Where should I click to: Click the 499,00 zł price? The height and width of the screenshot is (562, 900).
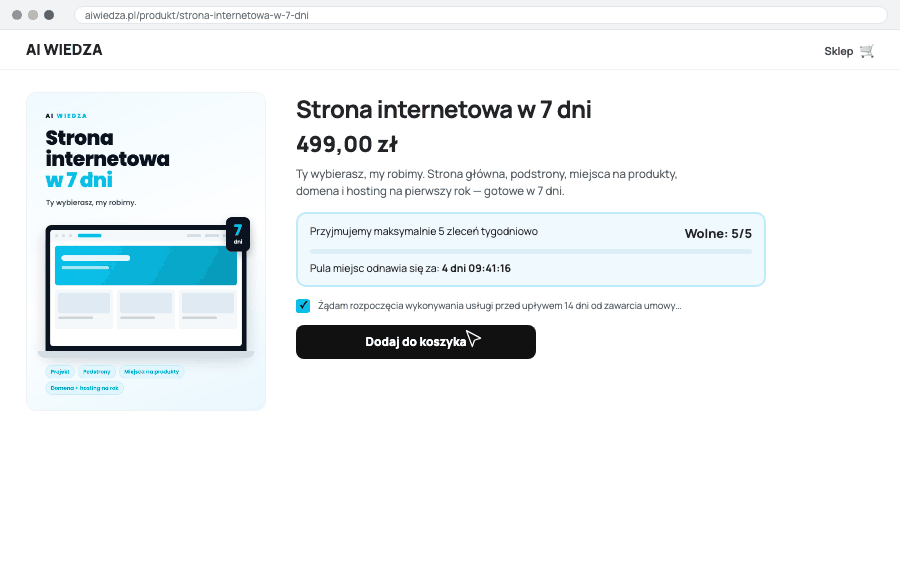[x=347, y=144]
